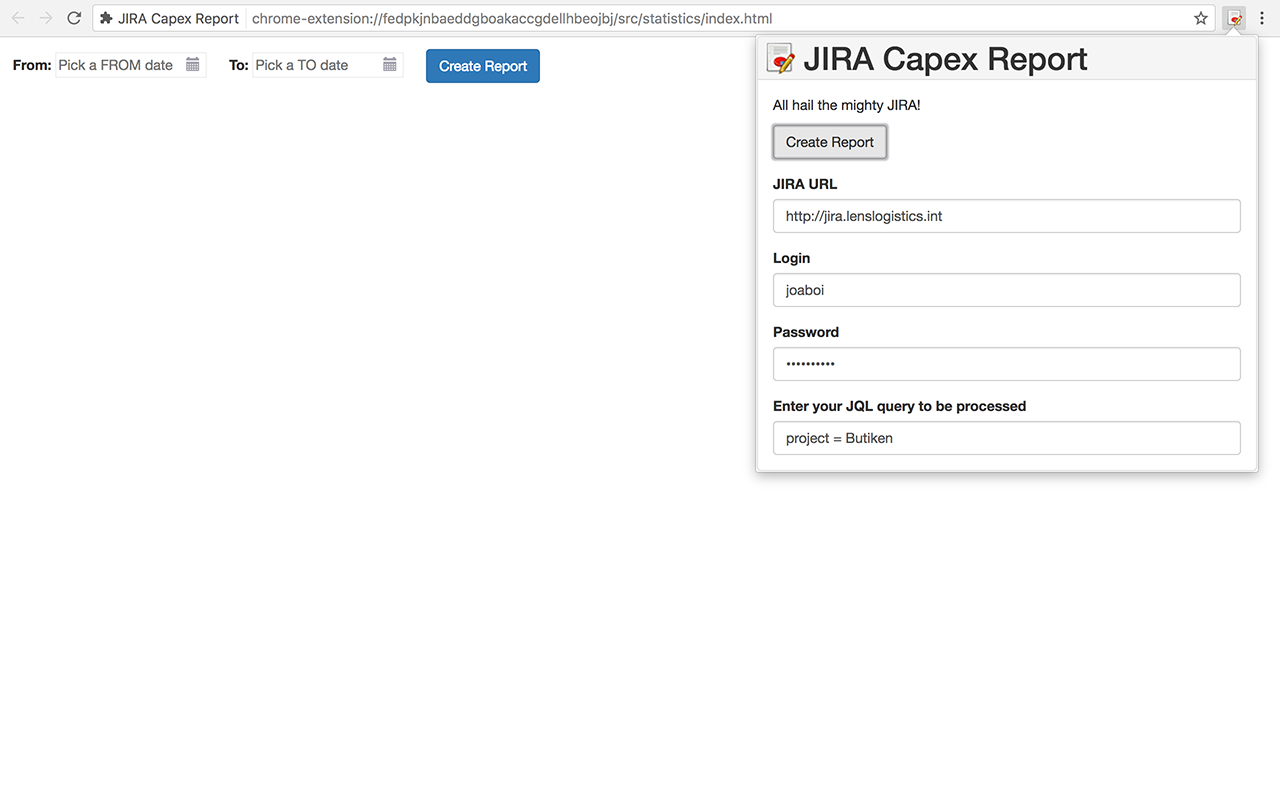Bookmark page with the star icon
This screenshot has width=1280, height=800.
[x=1201, y=18]
